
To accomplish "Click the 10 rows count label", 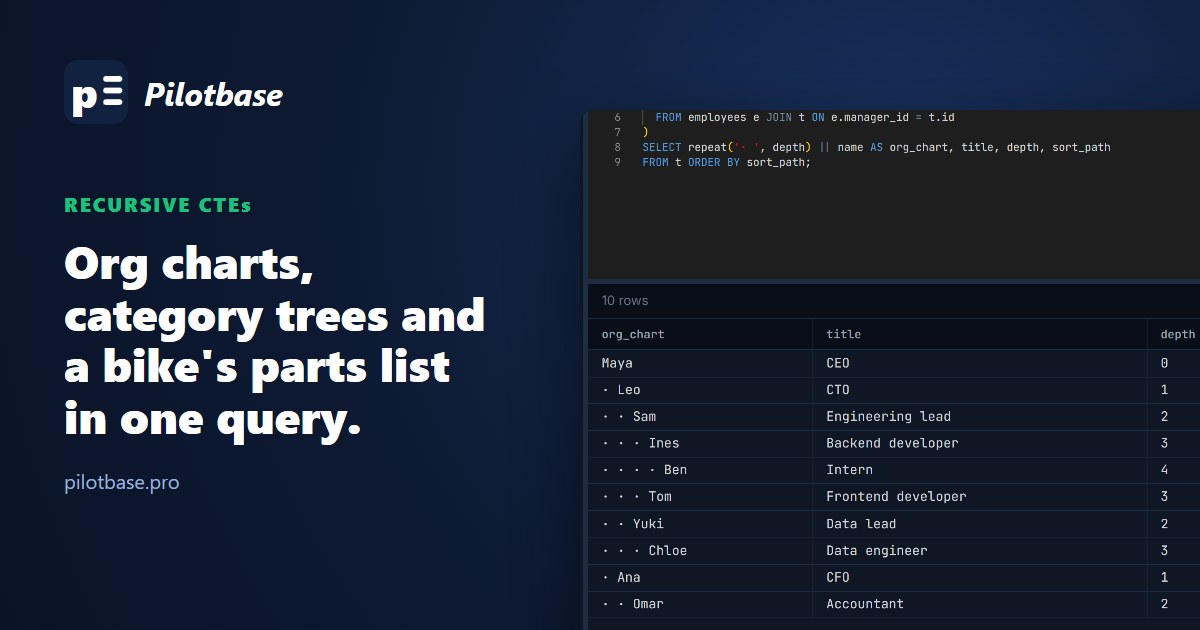I will pos(625,301).
